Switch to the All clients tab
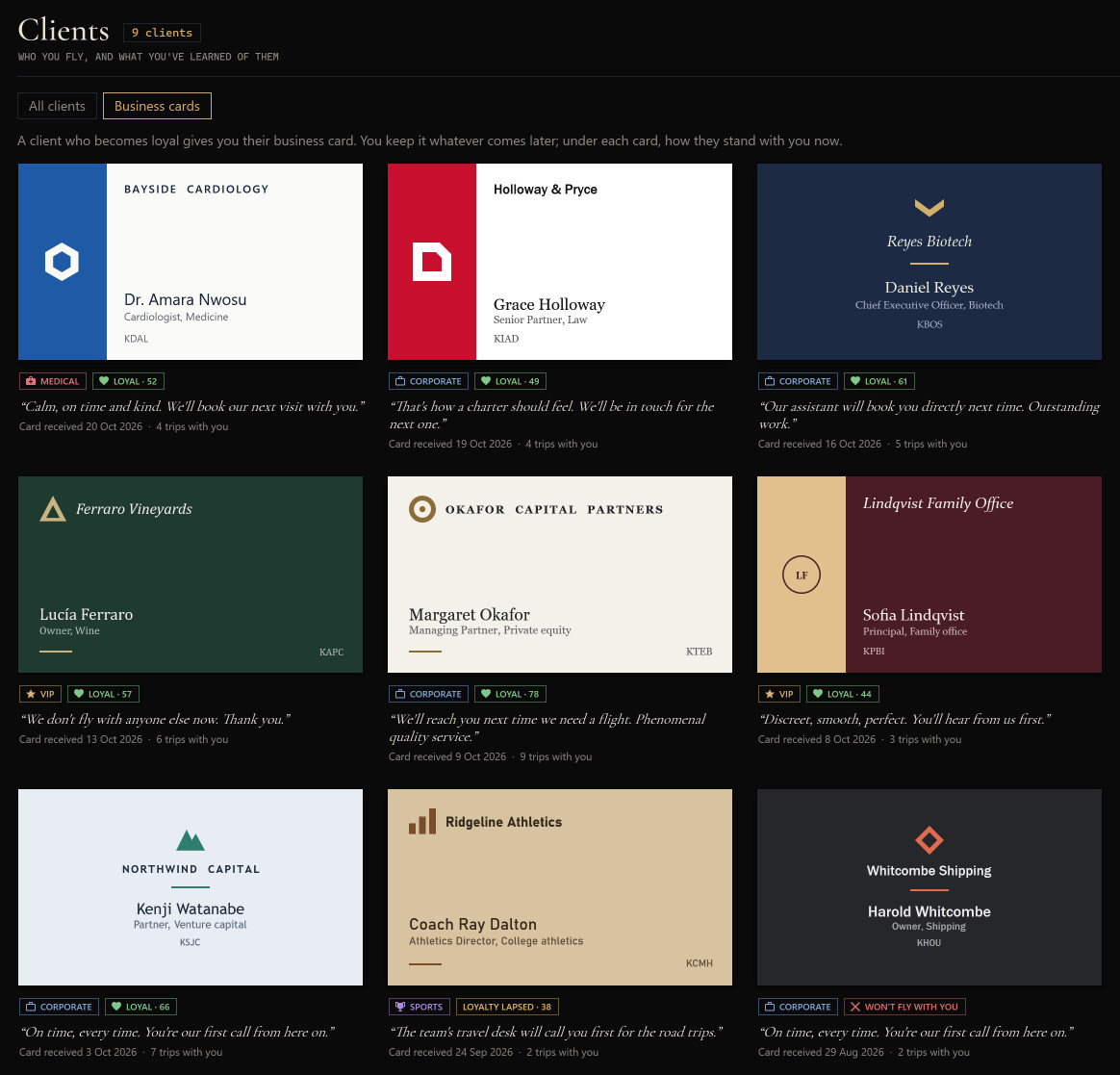This screenshot has width=1120, height=1075. (x=57, y=106)
